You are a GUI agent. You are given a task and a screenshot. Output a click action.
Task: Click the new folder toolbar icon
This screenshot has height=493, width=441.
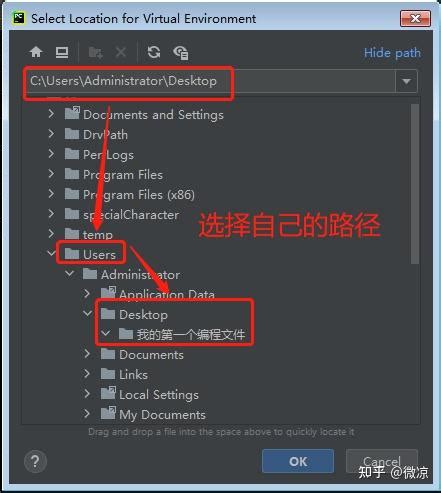point(96,52)
